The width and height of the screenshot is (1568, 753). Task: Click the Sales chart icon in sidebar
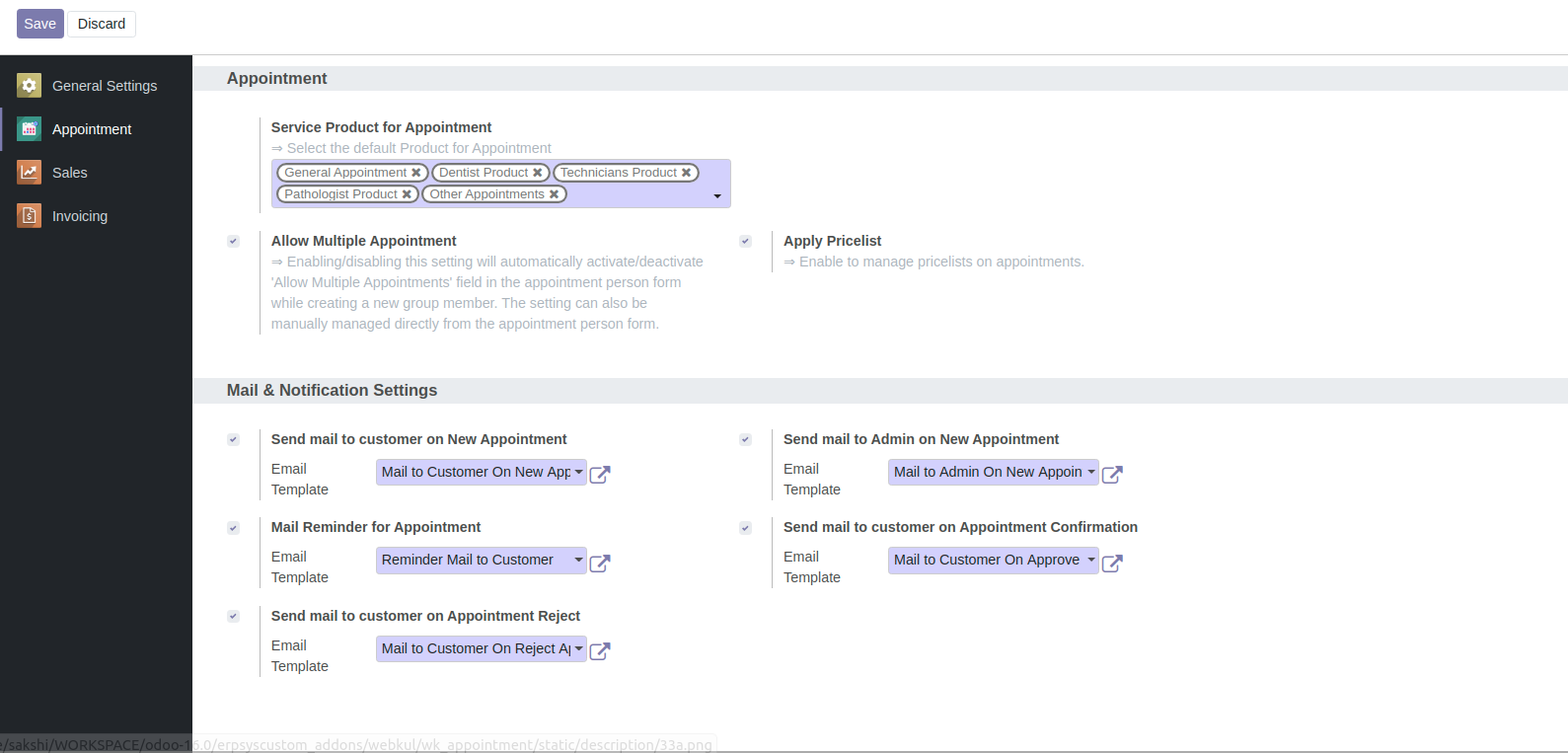click(x=30, y=173)
